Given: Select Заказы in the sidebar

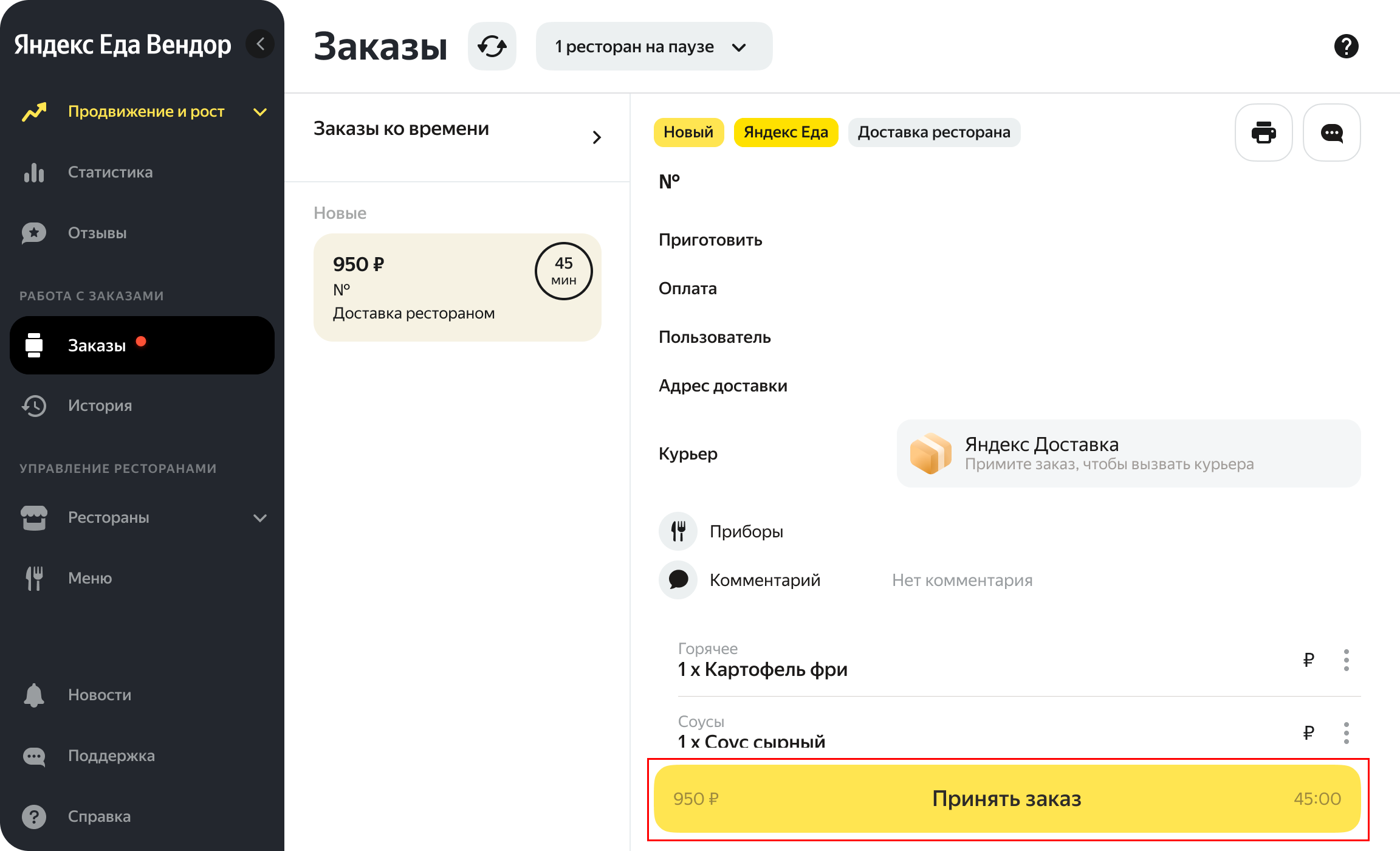Looking at the screenshot, I should tap(142, 345).
